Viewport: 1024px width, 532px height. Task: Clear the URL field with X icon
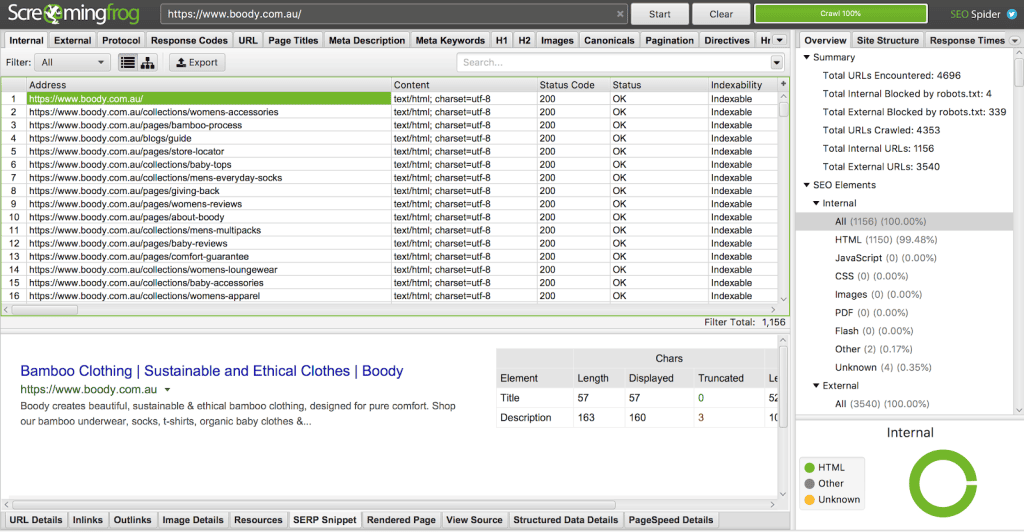620,14
